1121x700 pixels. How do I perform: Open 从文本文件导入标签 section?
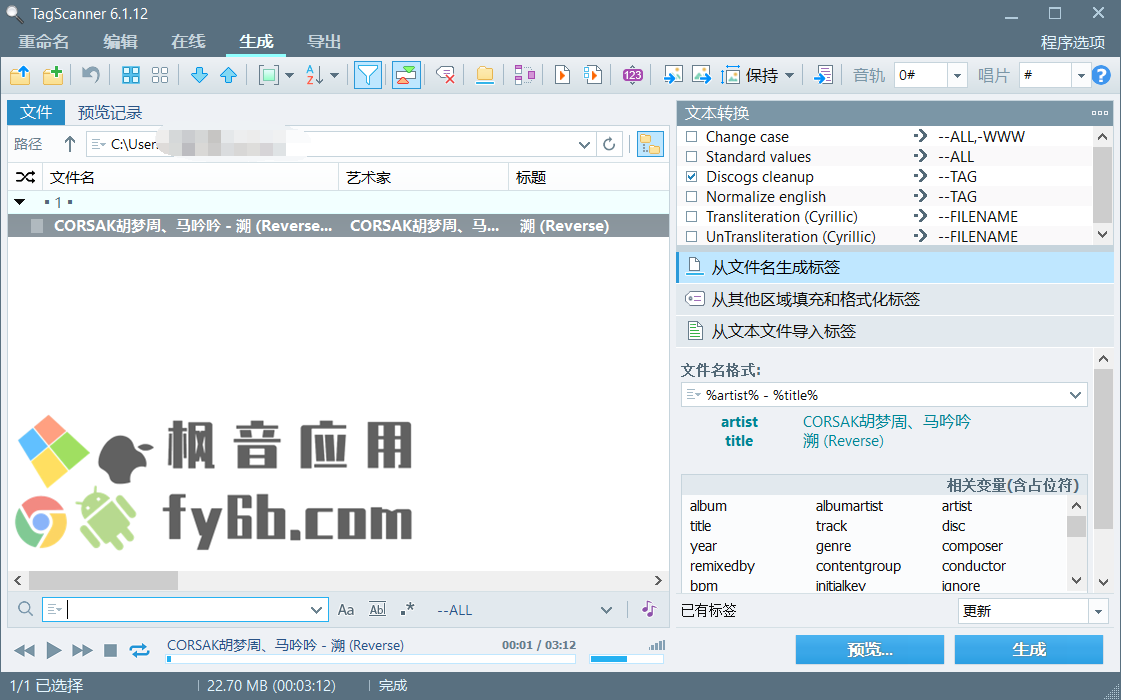click(895, 331)
